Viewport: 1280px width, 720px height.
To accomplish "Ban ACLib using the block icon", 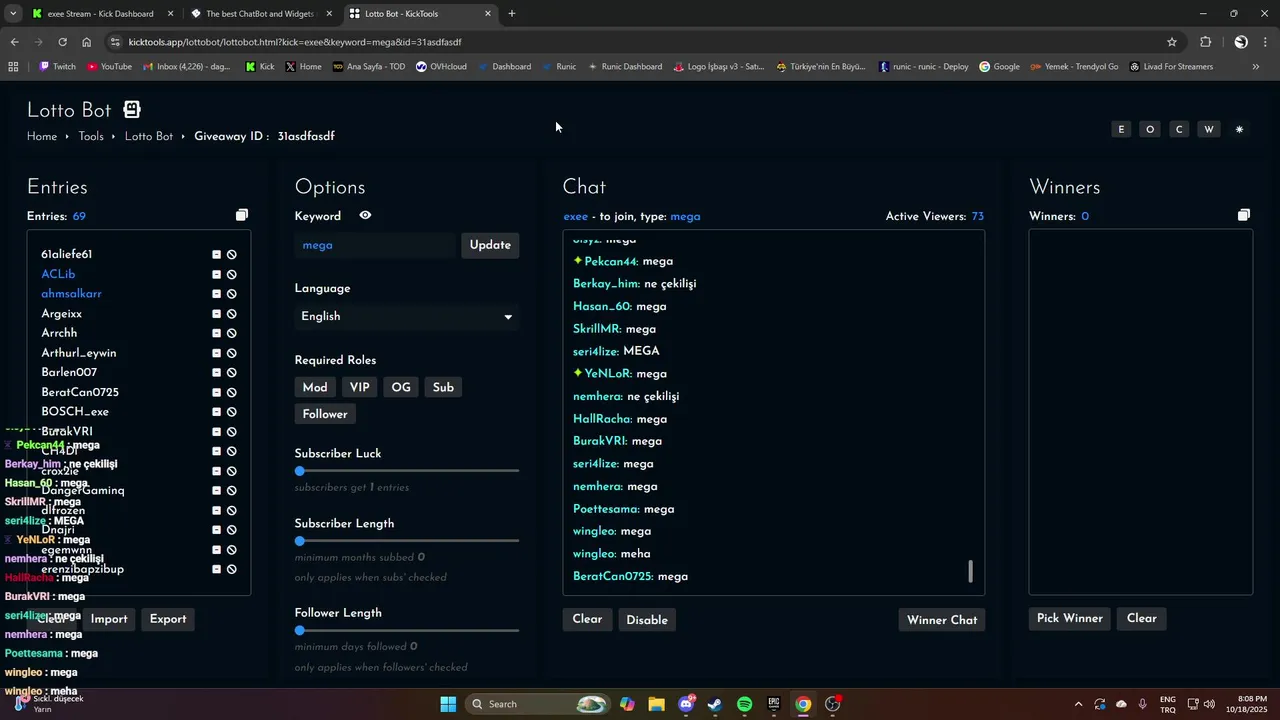I will [232, 274].
